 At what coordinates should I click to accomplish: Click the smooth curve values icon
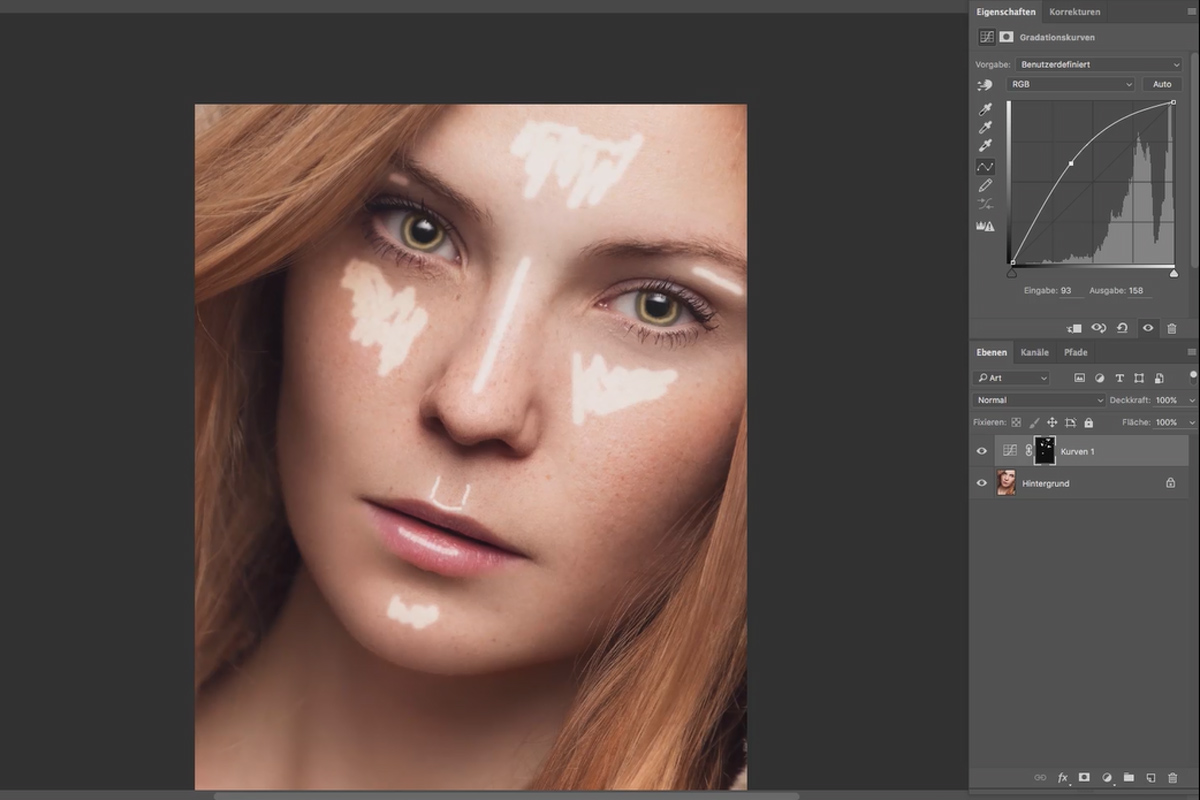pos(985,205)
